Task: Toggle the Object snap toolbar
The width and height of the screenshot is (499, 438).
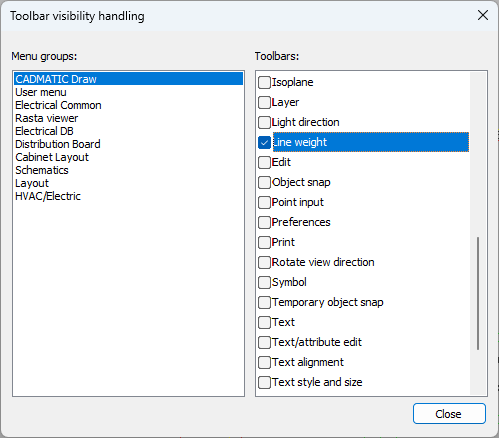Action: point(264,182)
